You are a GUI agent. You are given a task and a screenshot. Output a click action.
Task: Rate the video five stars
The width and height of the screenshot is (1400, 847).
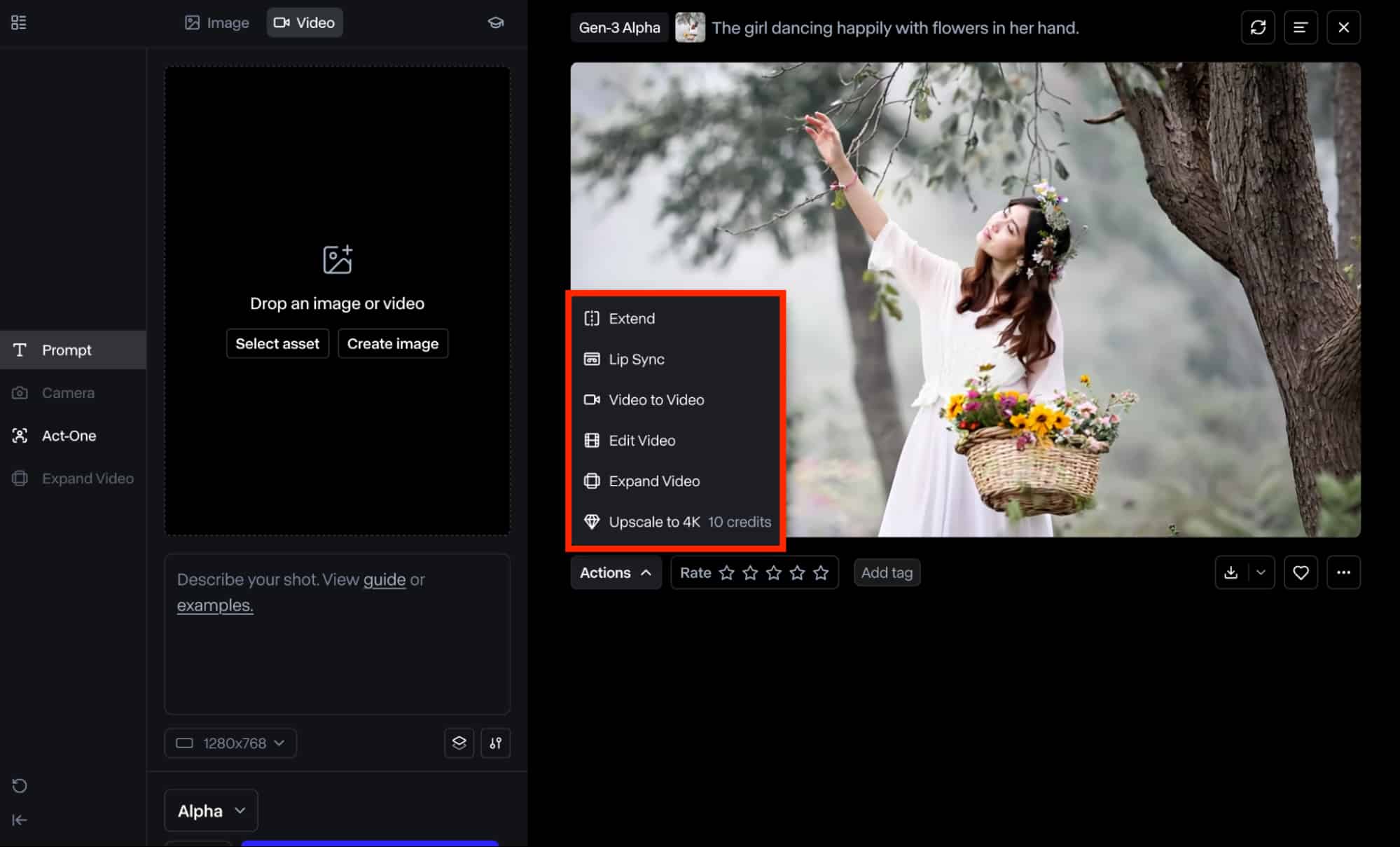[821, 573]
